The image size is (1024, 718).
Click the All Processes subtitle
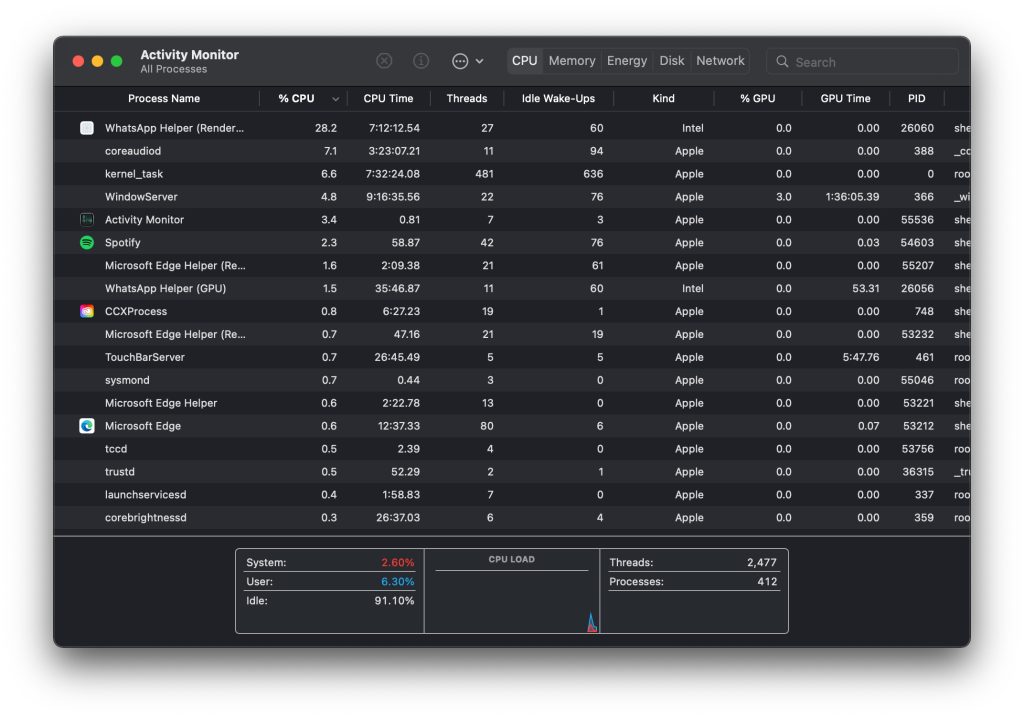174,69
